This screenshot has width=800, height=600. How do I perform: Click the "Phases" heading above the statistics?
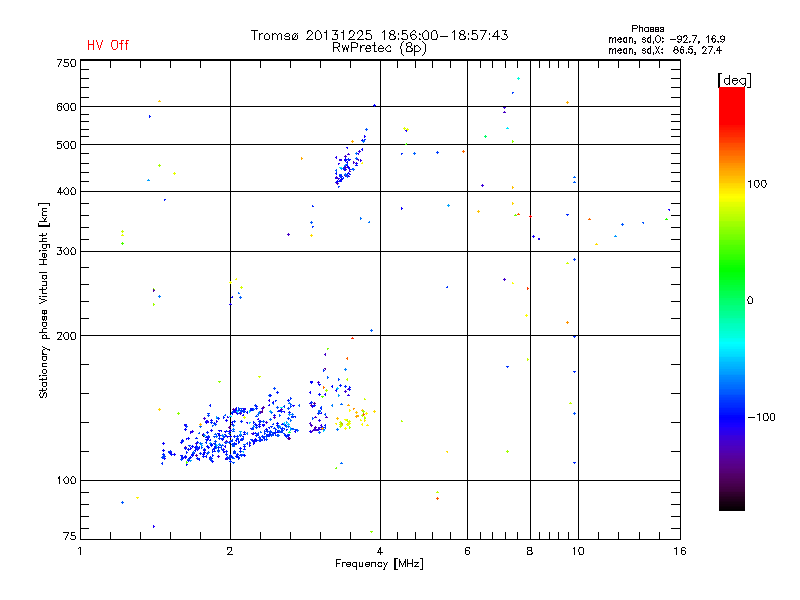pos(647,29)
